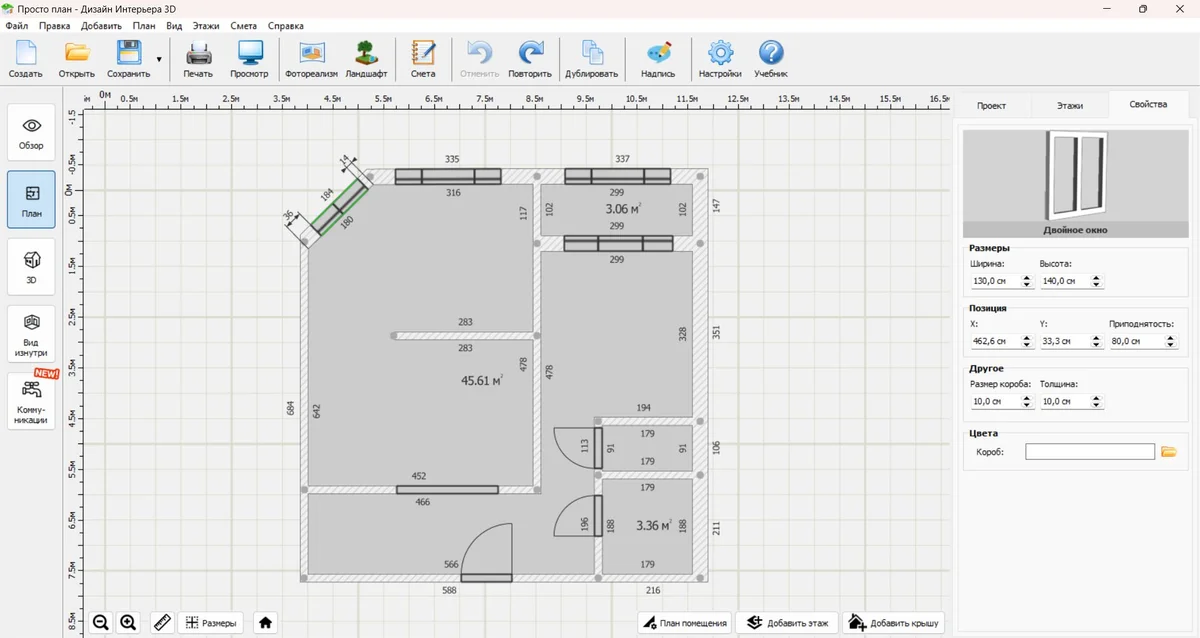The height and width of the screenshot is (638, 1200).
Task: Click the Короб color swatch field
Action: tap(1089, 452)
